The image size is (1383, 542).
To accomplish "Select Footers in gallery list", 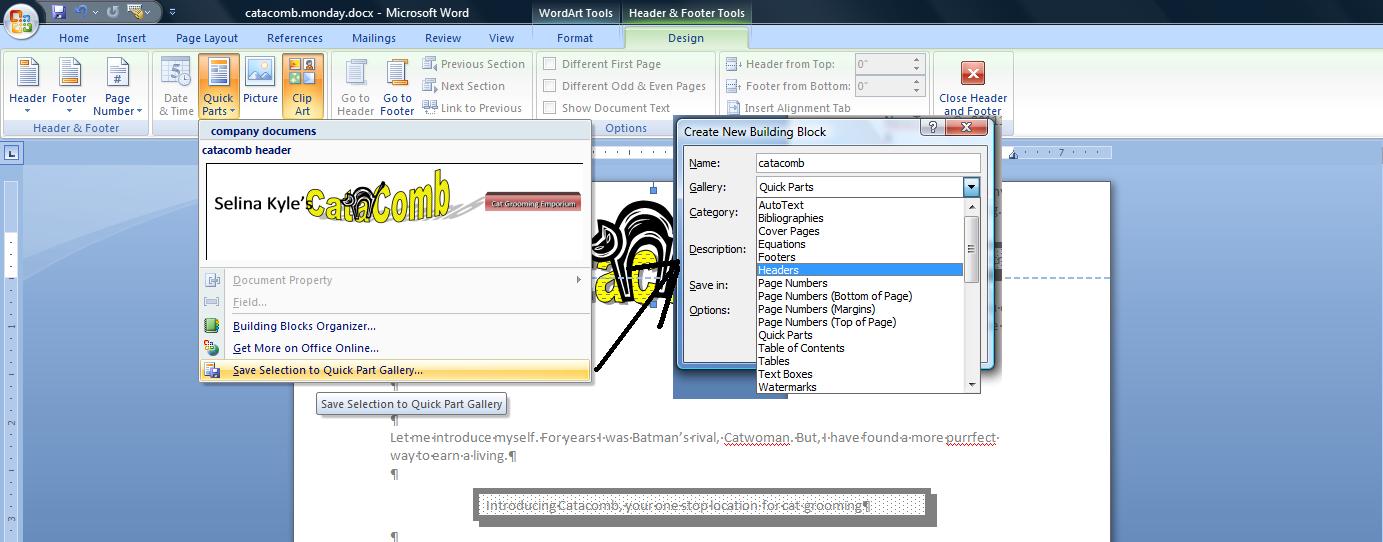I will click(x=860, y=257).
